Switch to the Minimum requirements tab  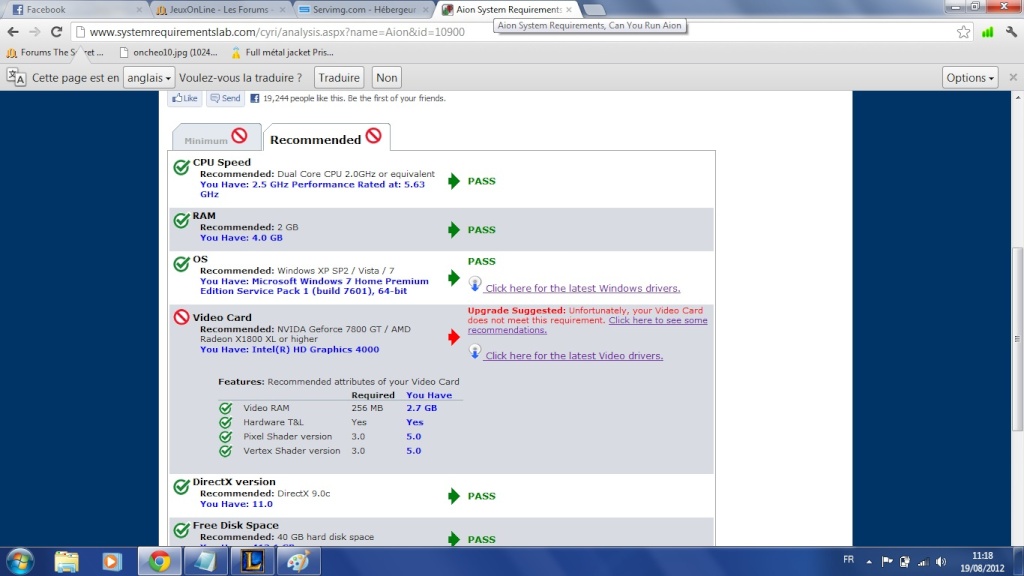216,137
